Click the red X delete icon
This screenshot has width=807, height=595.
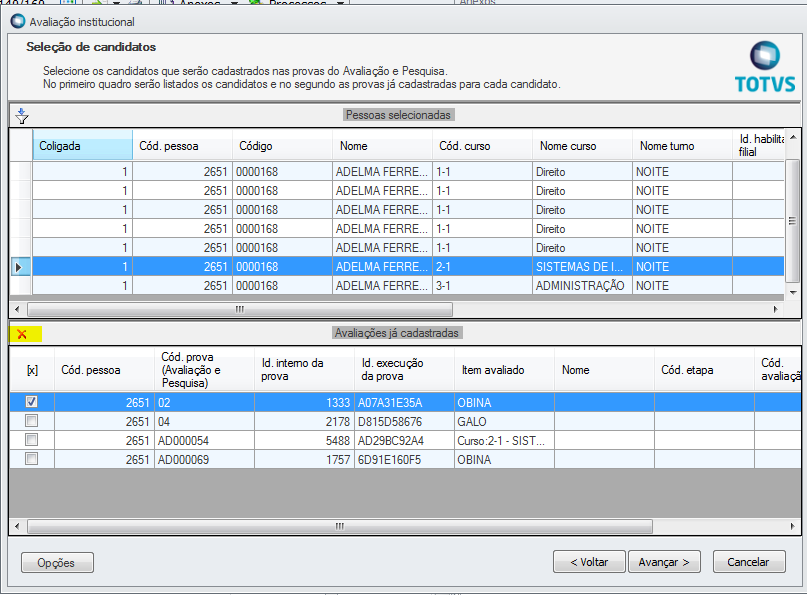point(22,334)
